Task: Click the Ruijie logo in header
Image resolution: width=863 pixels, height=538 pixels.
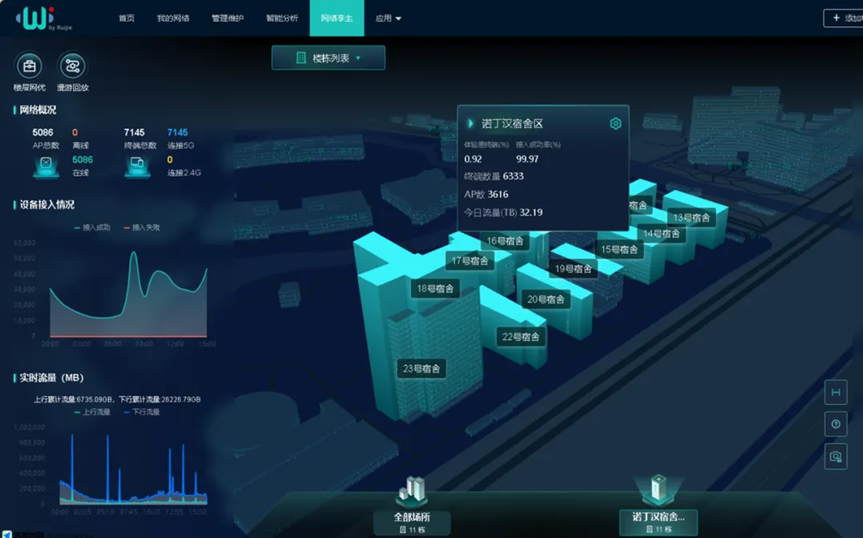Action: [x=34, y=18]
